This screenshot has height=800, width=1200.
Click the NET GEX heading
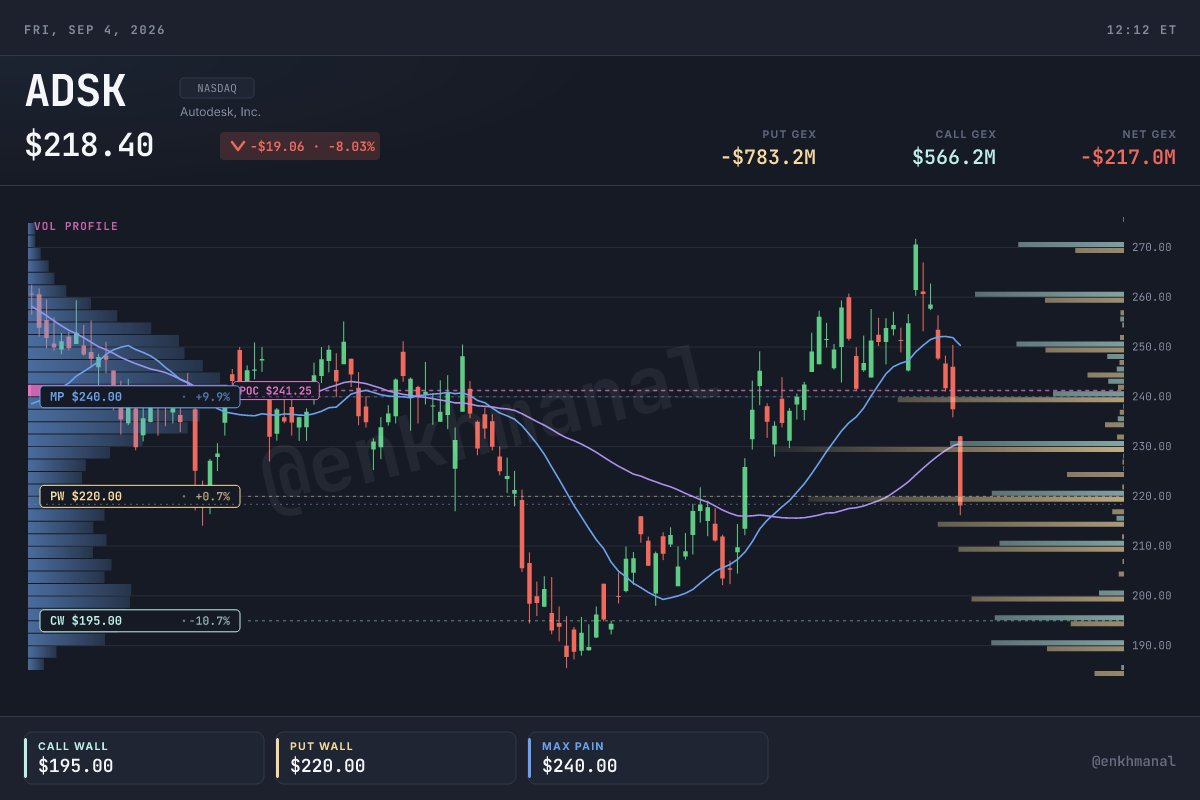click(x=1149, y=134)
